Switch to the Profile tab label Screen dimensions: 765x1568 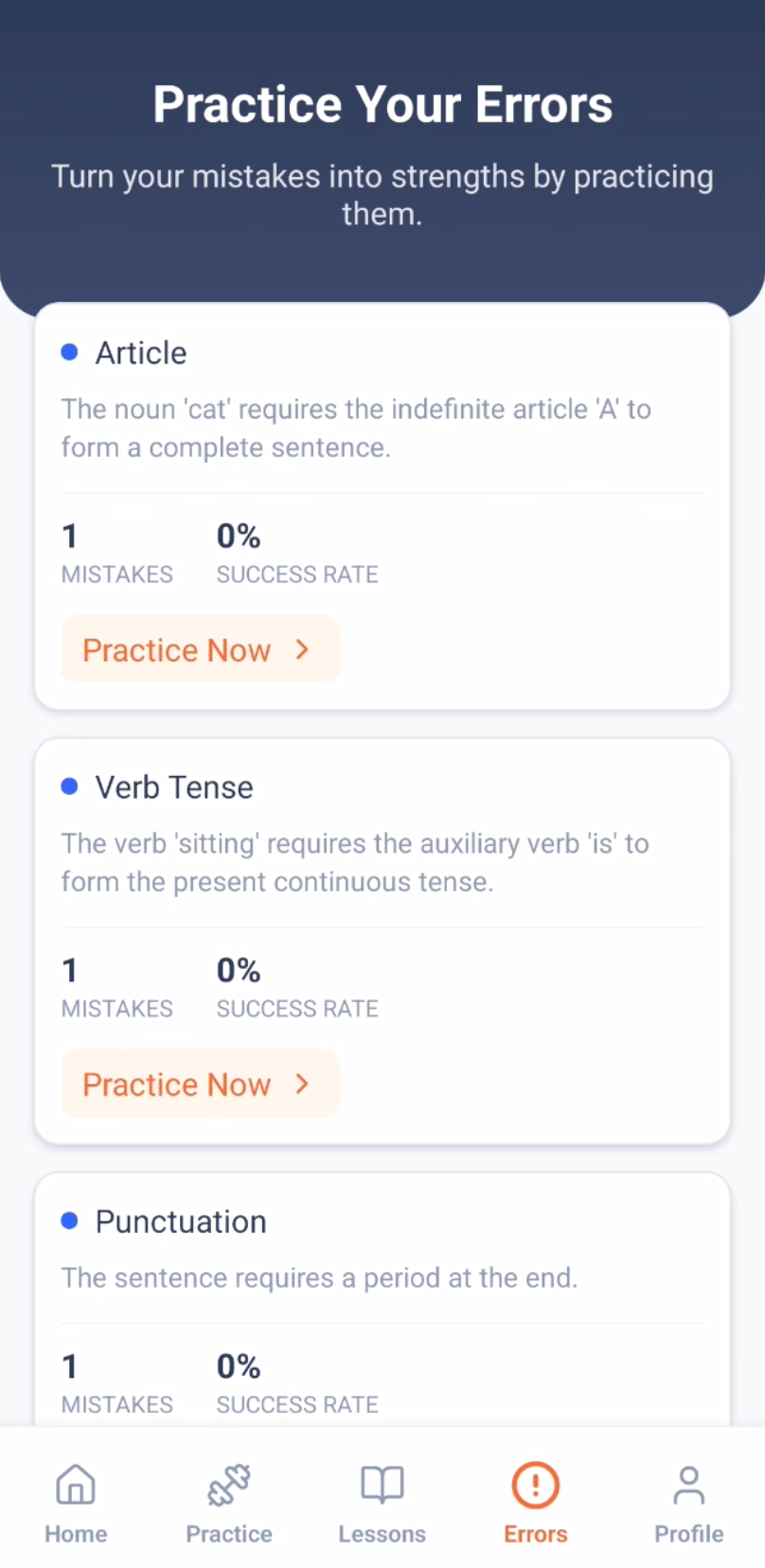coord(688,1534)
